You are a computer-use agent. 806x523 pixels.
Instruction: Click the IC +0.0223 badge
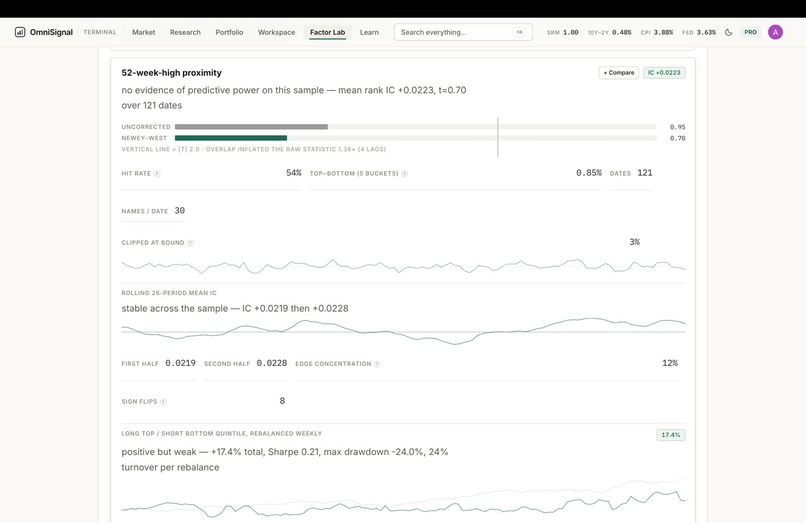point(664,73)
